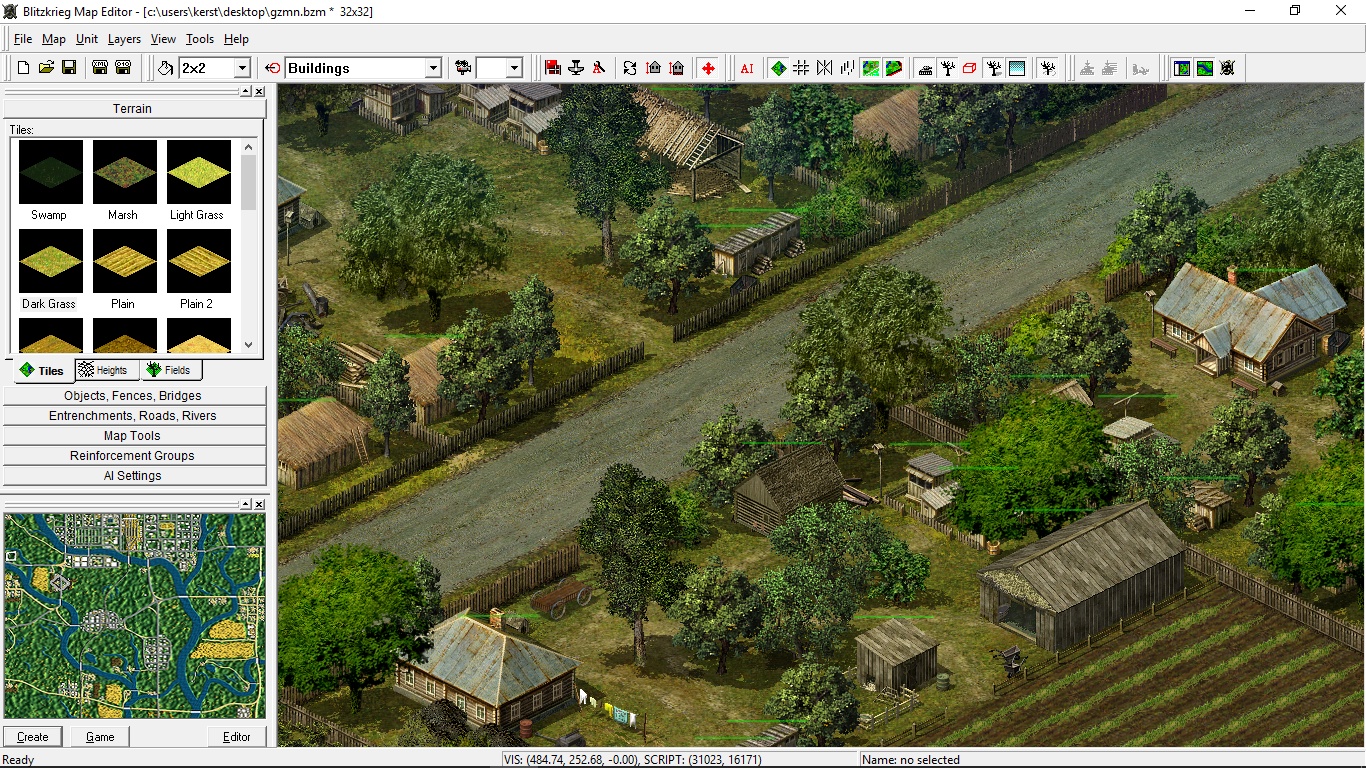Image resolution: width=1366 pixels, height=768 pixels.
Task: Open the Tools menu
Action: coord(200,39)
